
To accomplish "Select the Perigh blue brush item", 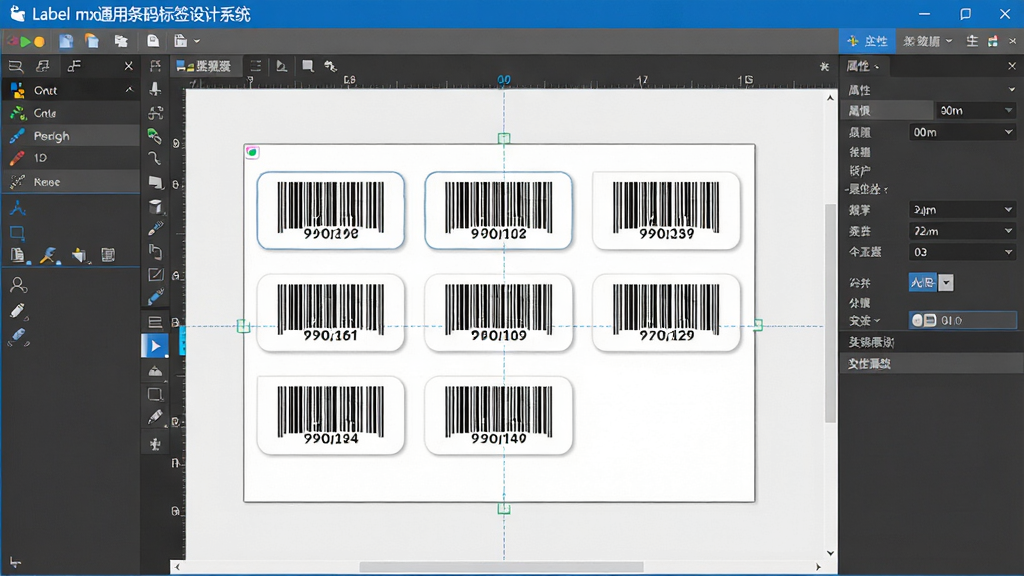I will [x=70, y=136].
